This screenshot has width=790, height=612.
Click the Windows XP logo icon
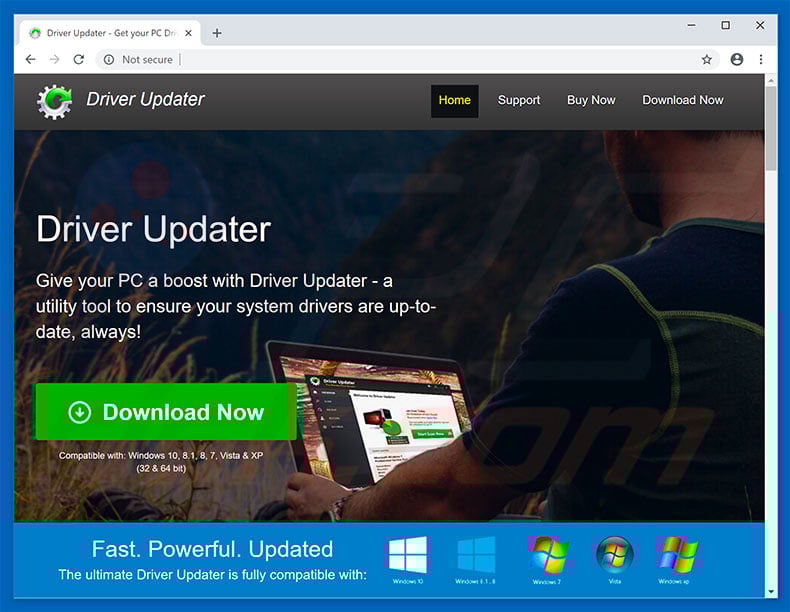(677, 555)
